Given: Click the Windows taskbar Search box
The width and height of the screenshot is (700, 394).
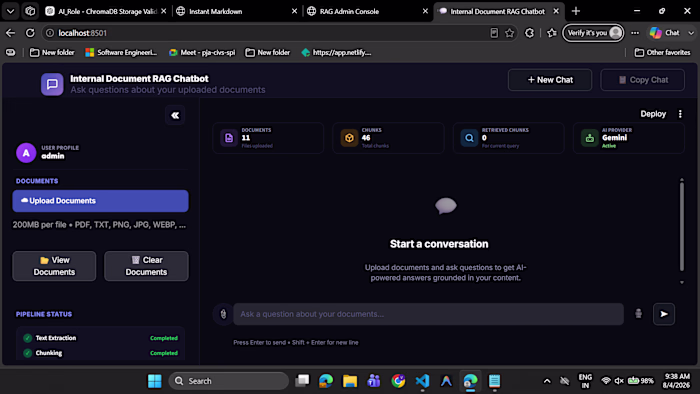Looking at the screenshot, I should 229,381.
